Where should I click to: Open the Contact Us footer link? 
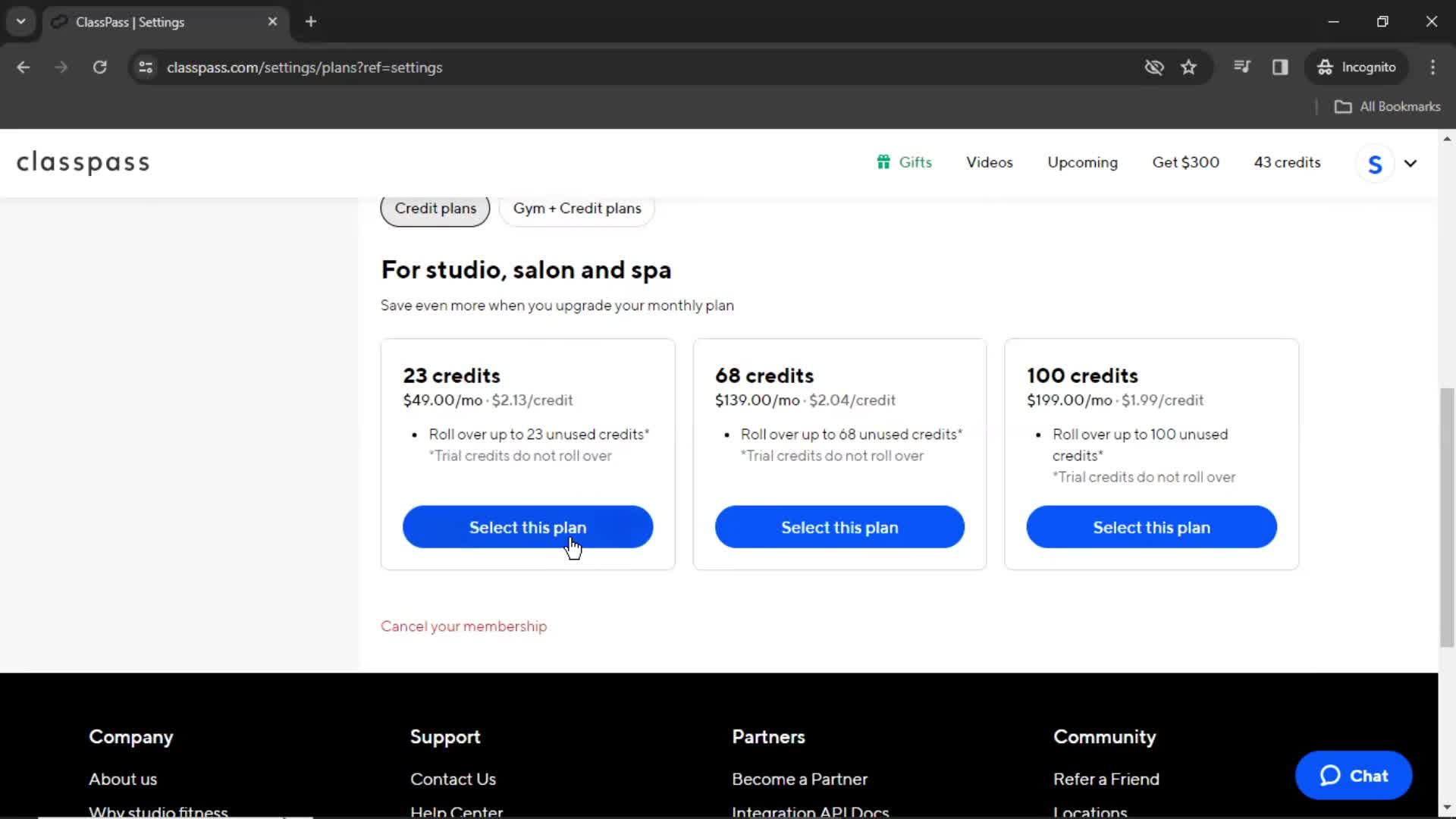click(x=453, y=780)
